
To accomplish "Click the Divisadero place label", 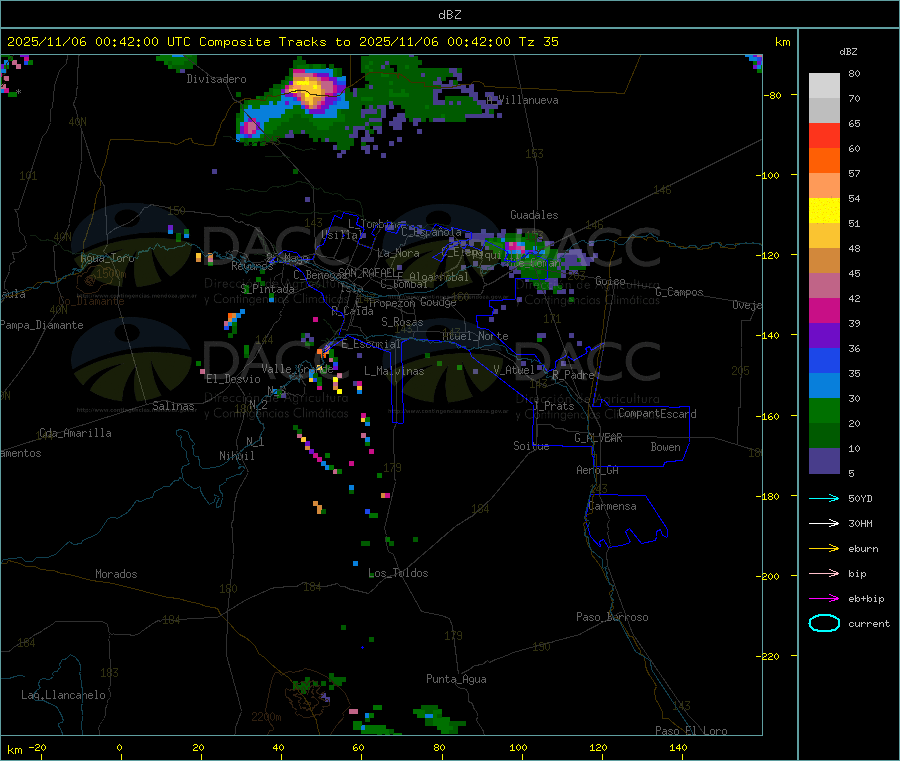I will (216, 79).
